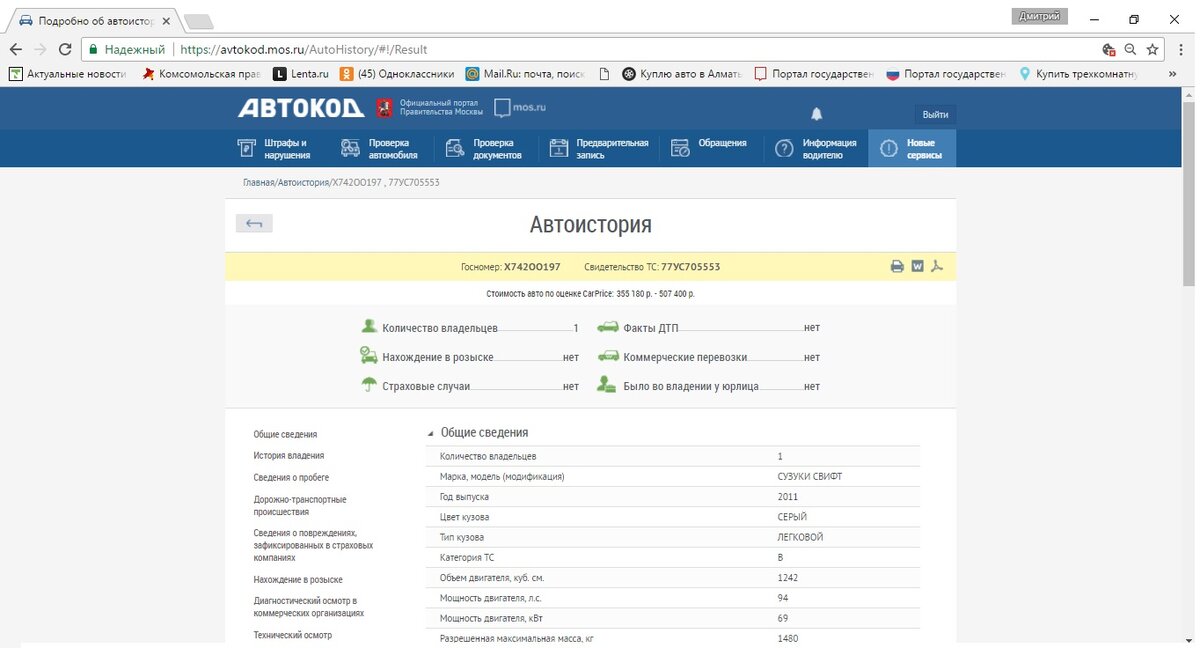Screen dimensions: 1200x648
Task: Click Главная in the breadcrumb
Action: click(258, 183)
